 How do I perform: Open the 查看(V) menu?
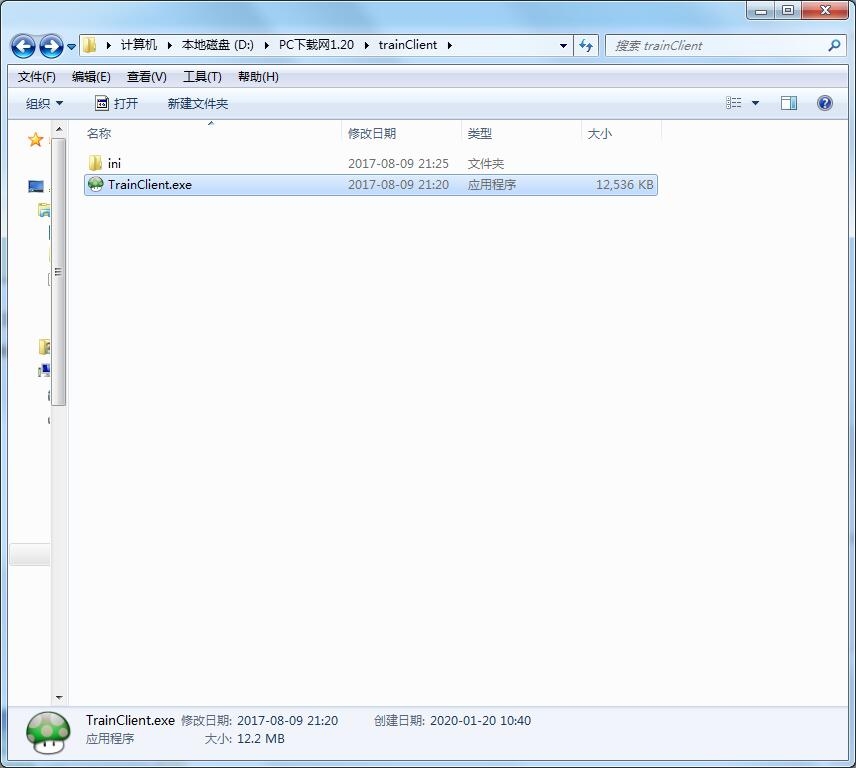(x=146, y=77)
